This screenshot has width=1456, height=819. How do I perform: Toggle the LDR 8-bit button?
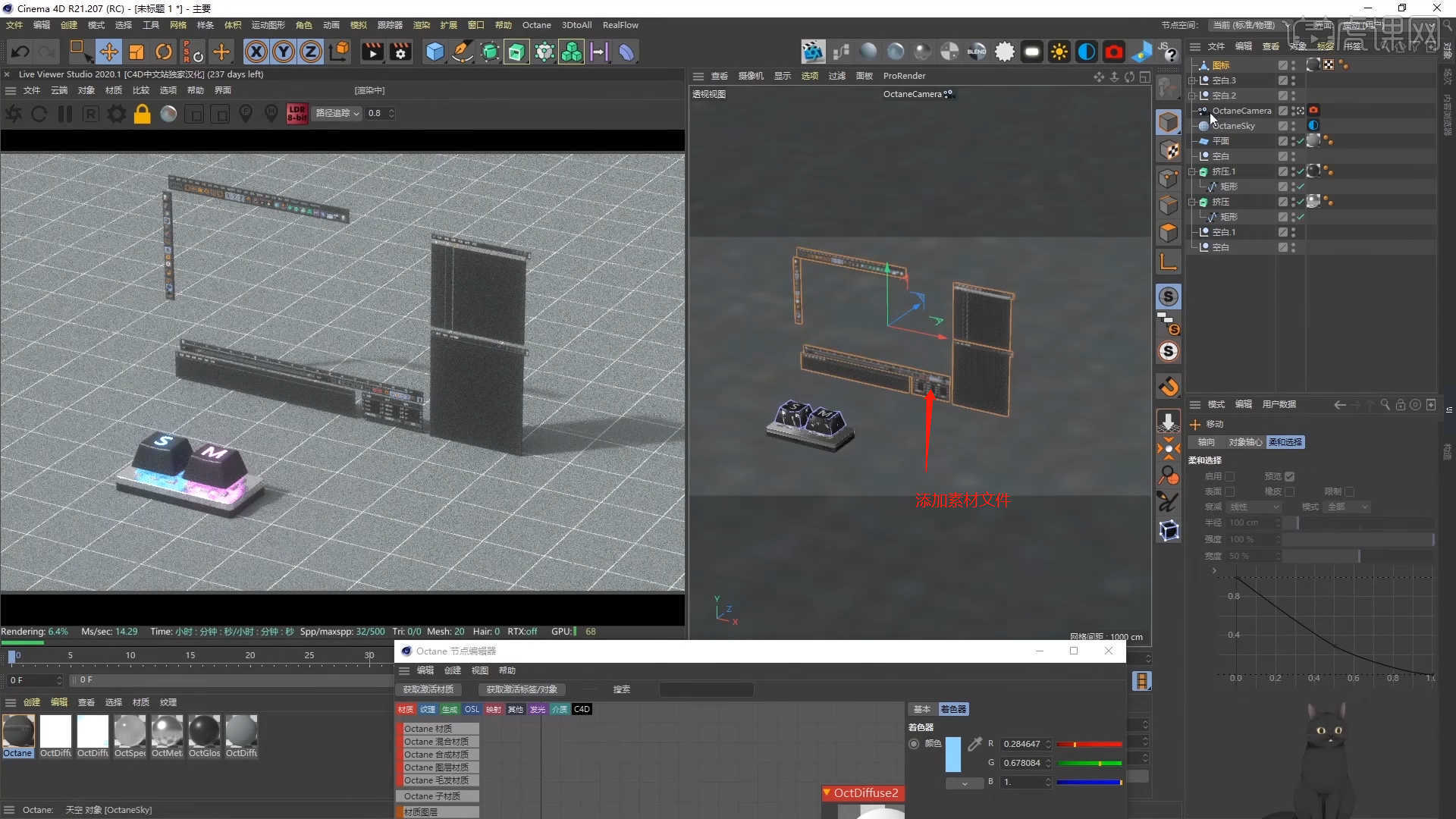click(x=297, y=114)
